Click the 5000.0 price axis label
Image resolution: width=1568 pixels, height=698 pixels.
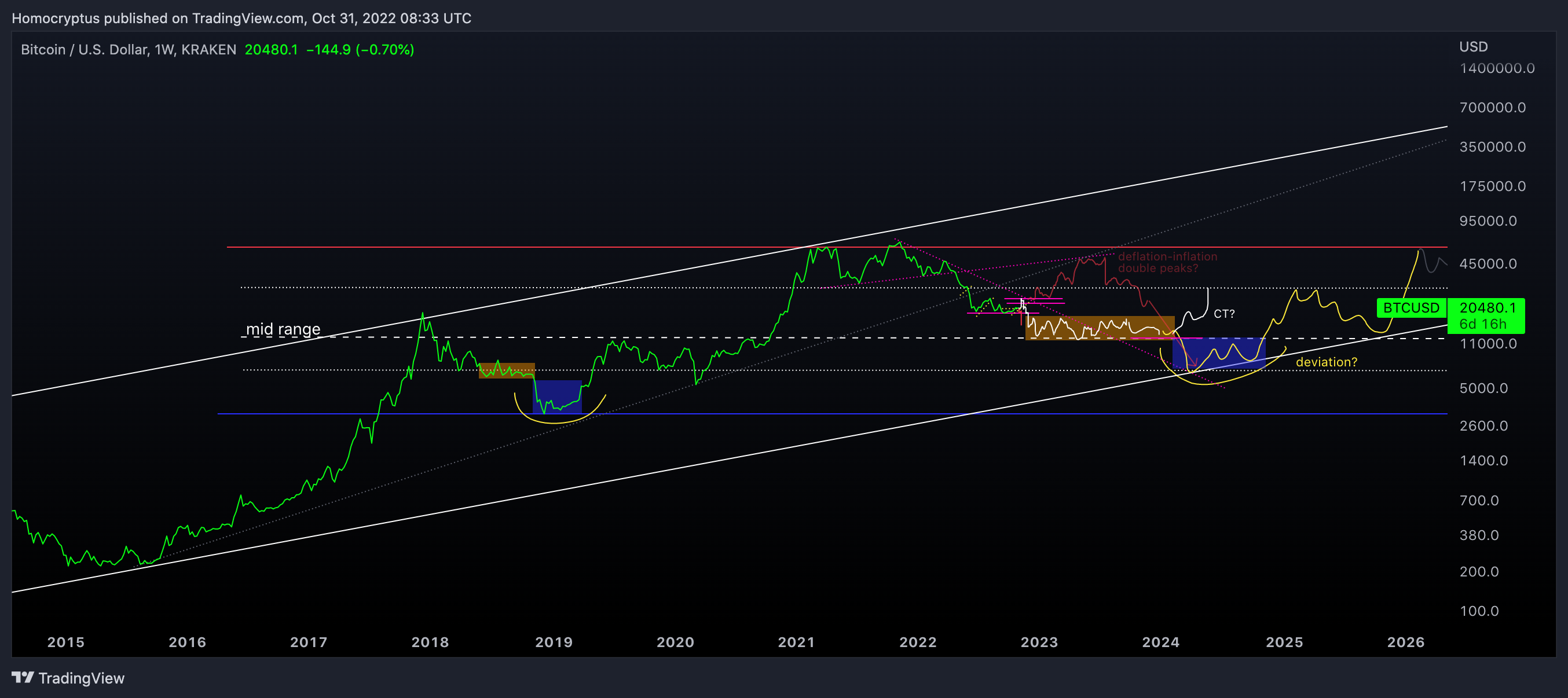coord(1483,388)
